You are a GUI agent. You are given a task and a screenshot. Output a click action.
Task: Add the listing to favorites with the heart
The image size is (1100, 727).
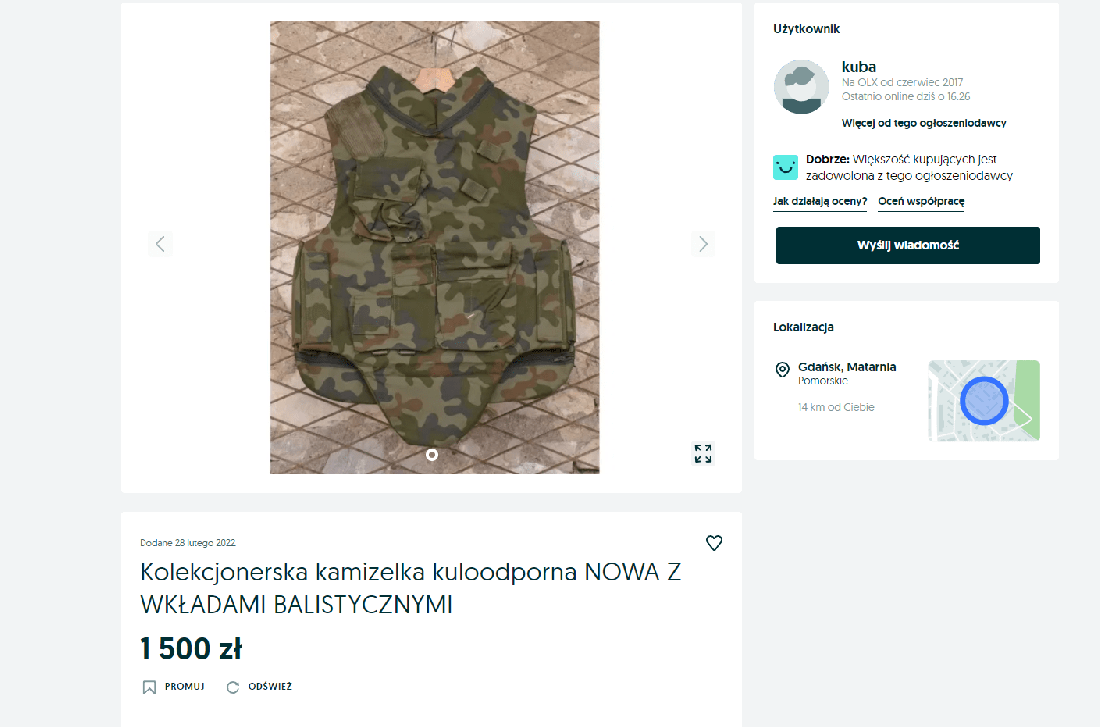coord(714,543)
